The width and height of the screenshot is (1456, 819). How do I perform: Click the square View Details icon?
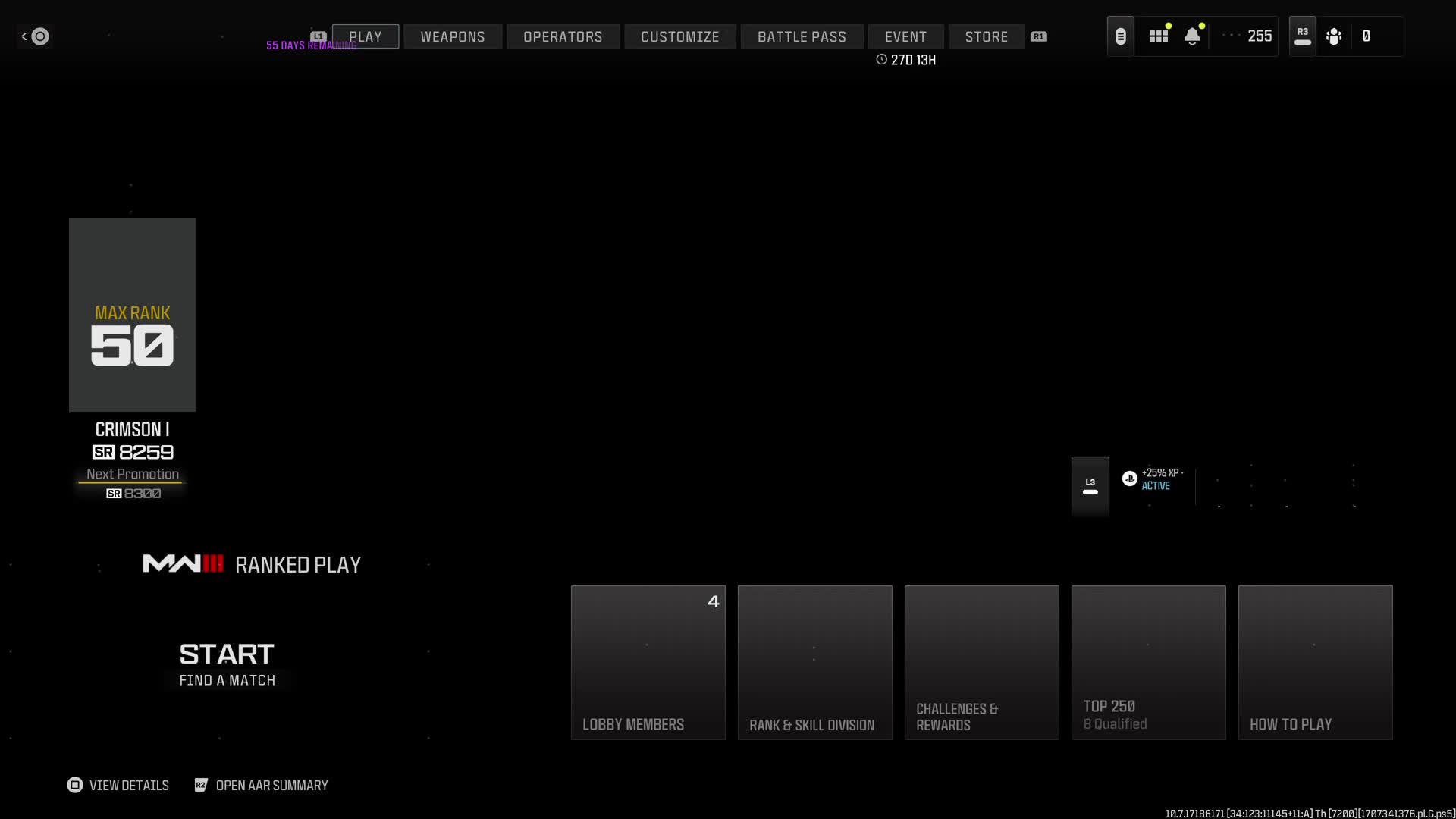click(75, 785)
